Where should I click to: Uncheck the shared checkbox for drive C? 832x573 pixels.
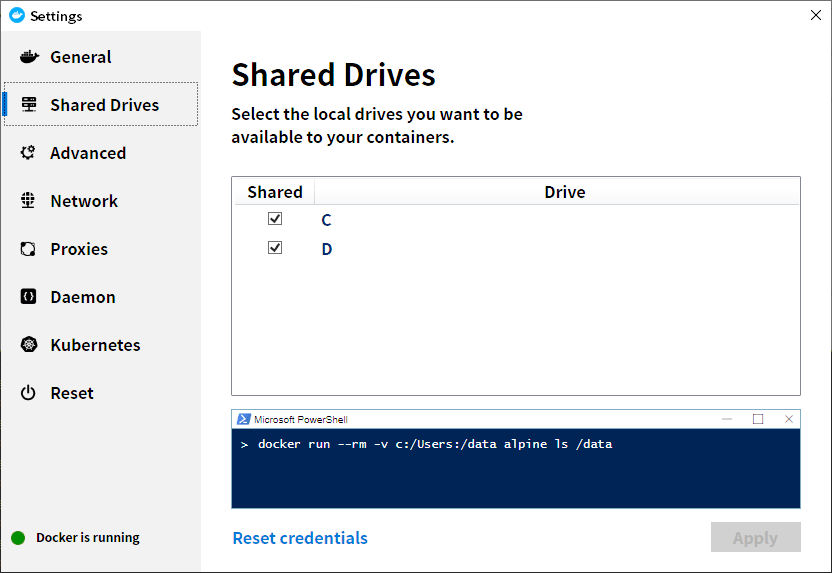click(275, 219)
